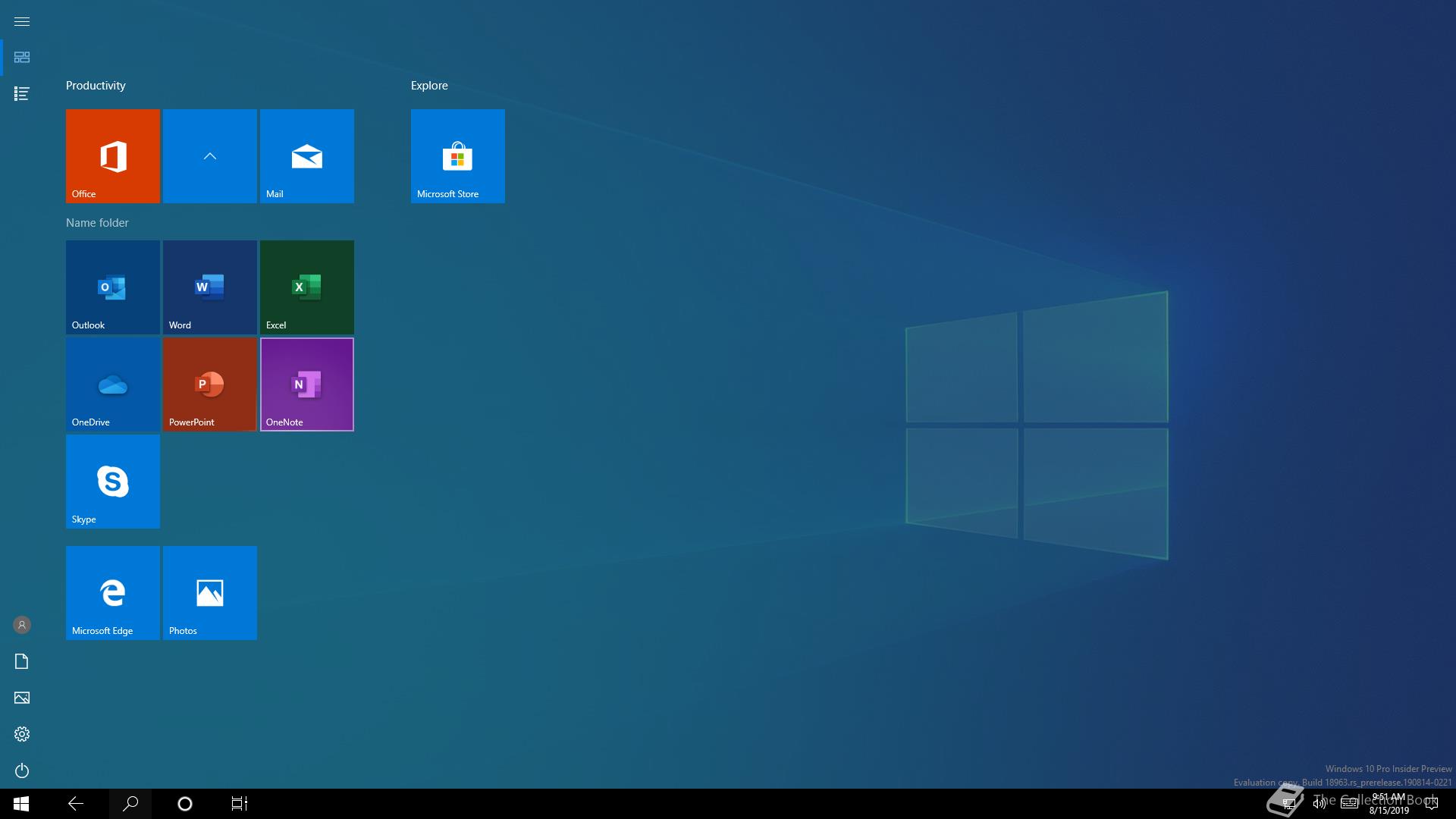Open the Excel tile
Viewport: 1456px width, 819px height.
tap(306, 287)
